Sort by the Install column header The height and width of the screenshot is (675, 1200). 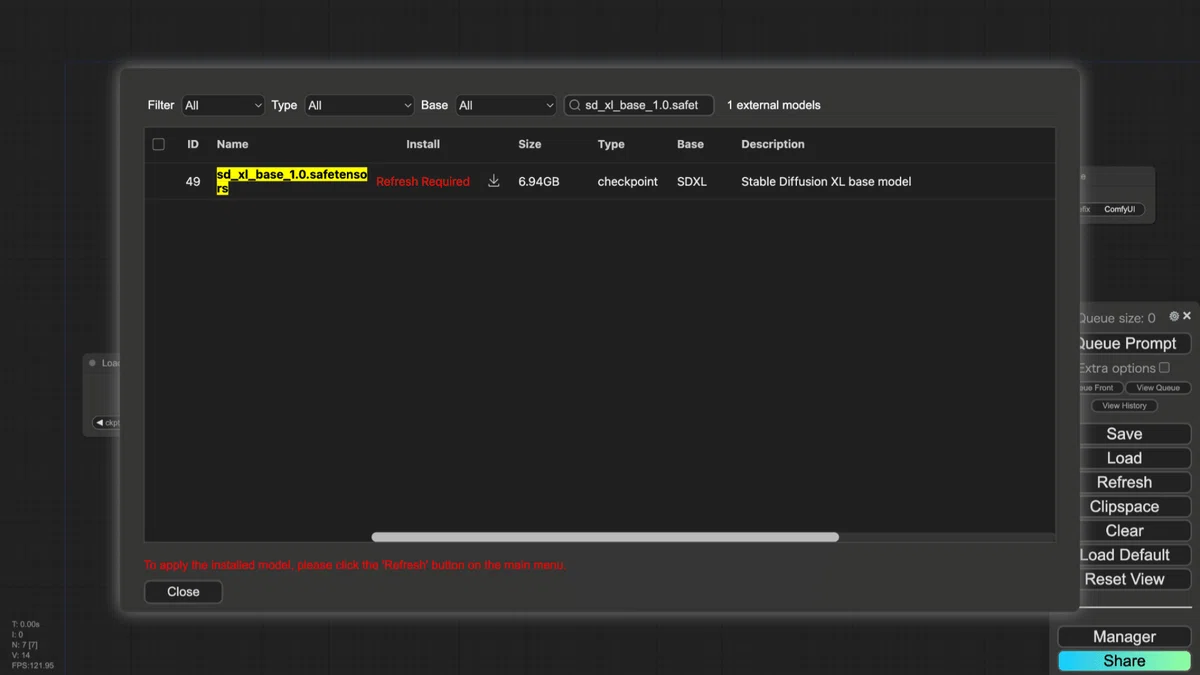pyautogui.click(x=423, y=144)
